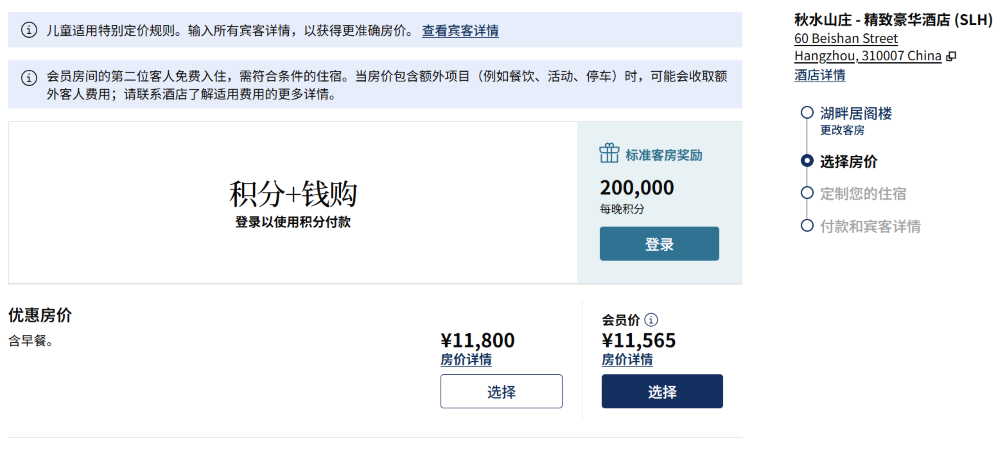This screenshot has height=454, width=1000.
Task: Open 房价详情 under member price ¥11,565
Action: (x=627, y=360)
